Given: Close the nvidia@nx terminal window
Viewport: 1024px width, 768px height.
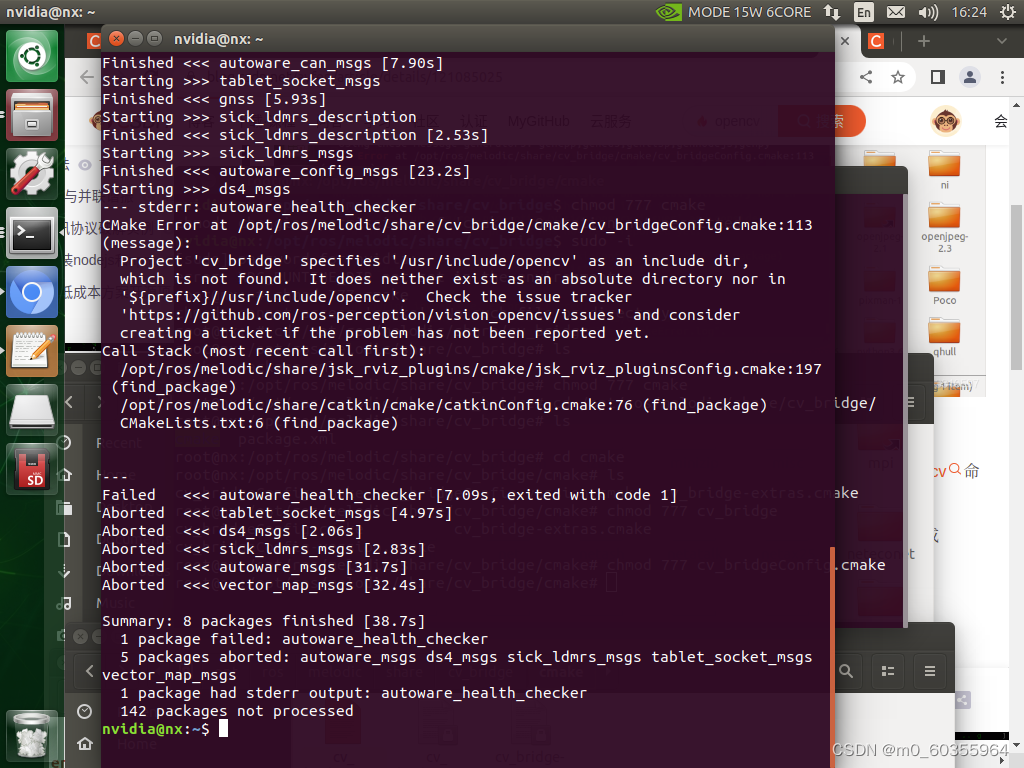Looking at the screenshot, I should (116, 39).
